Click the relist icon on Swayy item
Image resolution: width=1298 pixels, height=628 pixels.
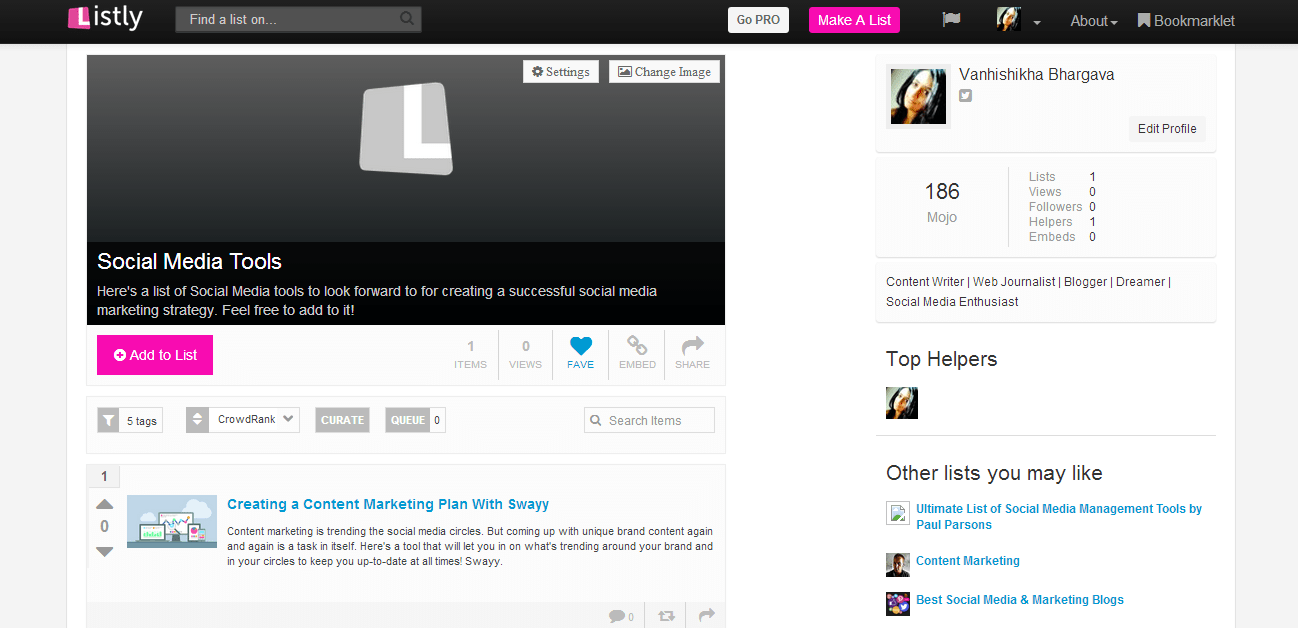(666, 616)
